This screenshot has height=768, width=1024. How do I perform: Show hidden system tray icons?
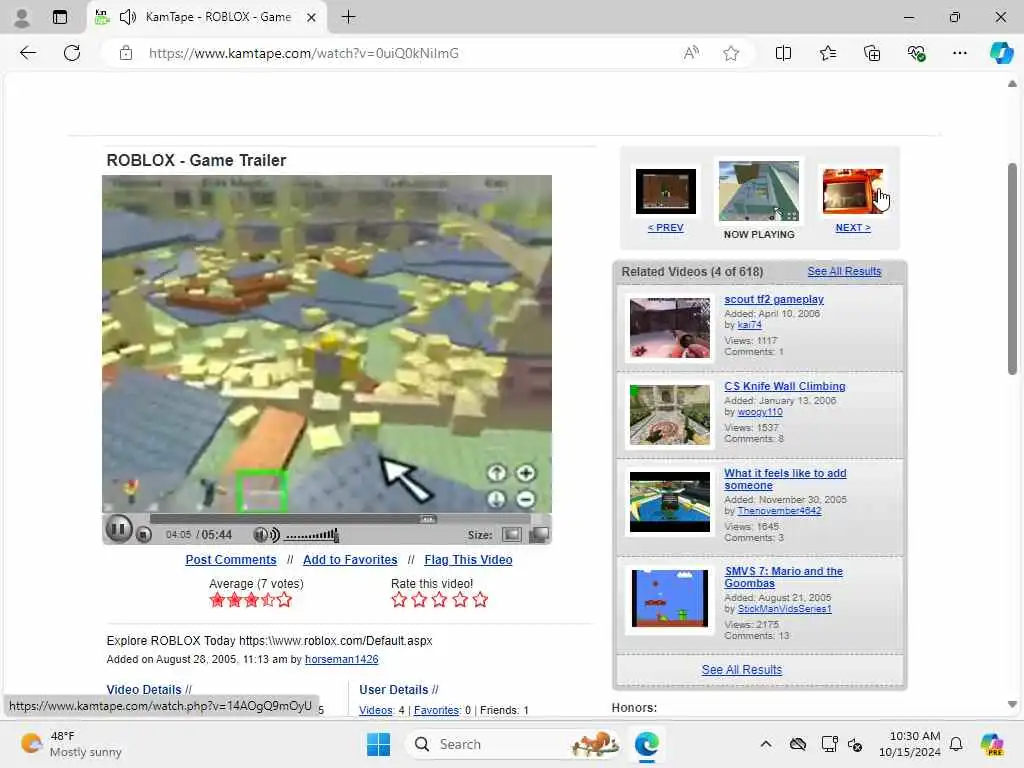[x=765, y=744]
